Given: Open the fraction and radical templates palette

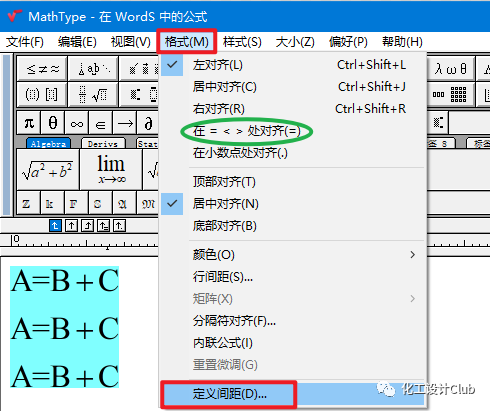Looking at the screenshot, I should click(x=93, y=94).
